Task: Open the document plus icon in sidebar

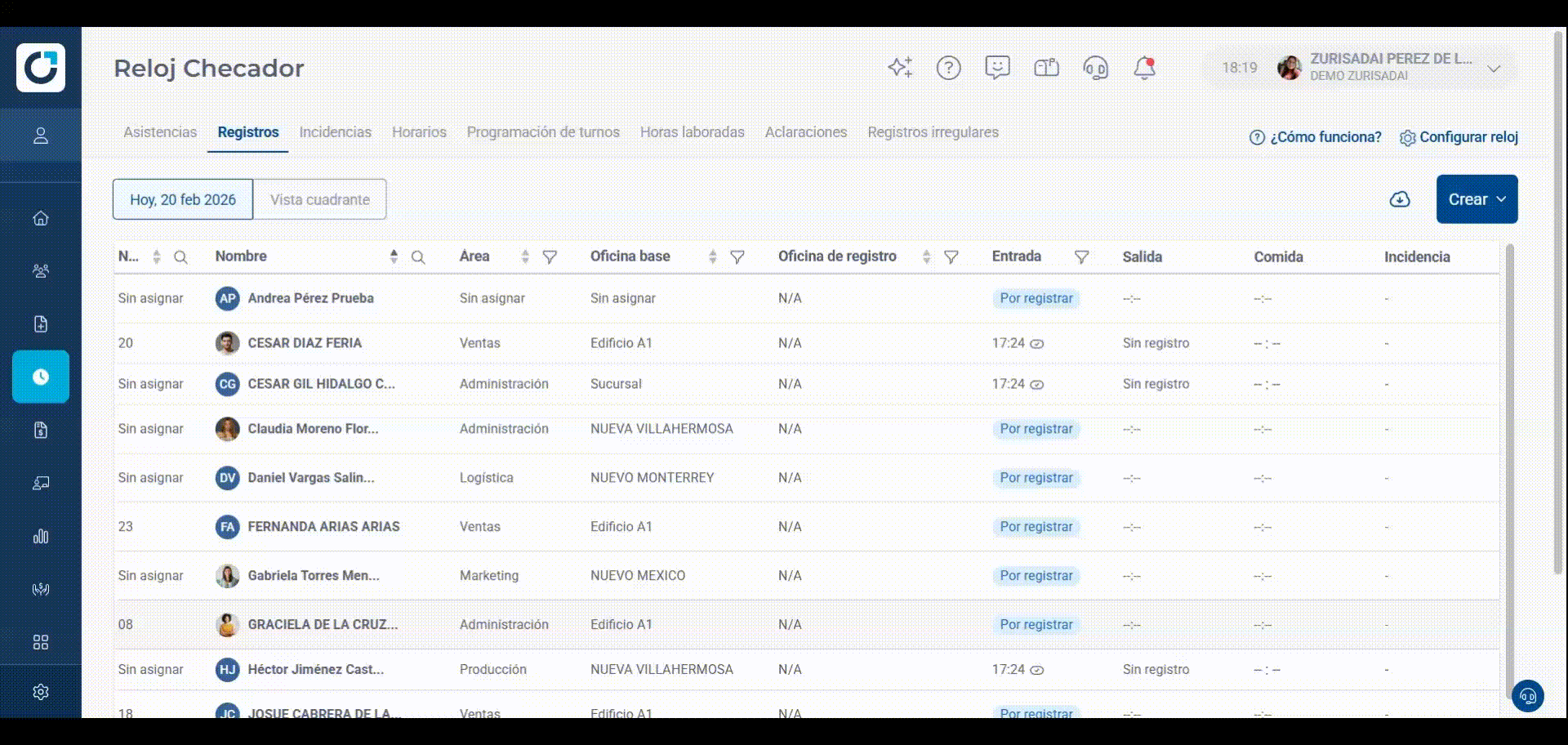Action: (x=41, y=324)
